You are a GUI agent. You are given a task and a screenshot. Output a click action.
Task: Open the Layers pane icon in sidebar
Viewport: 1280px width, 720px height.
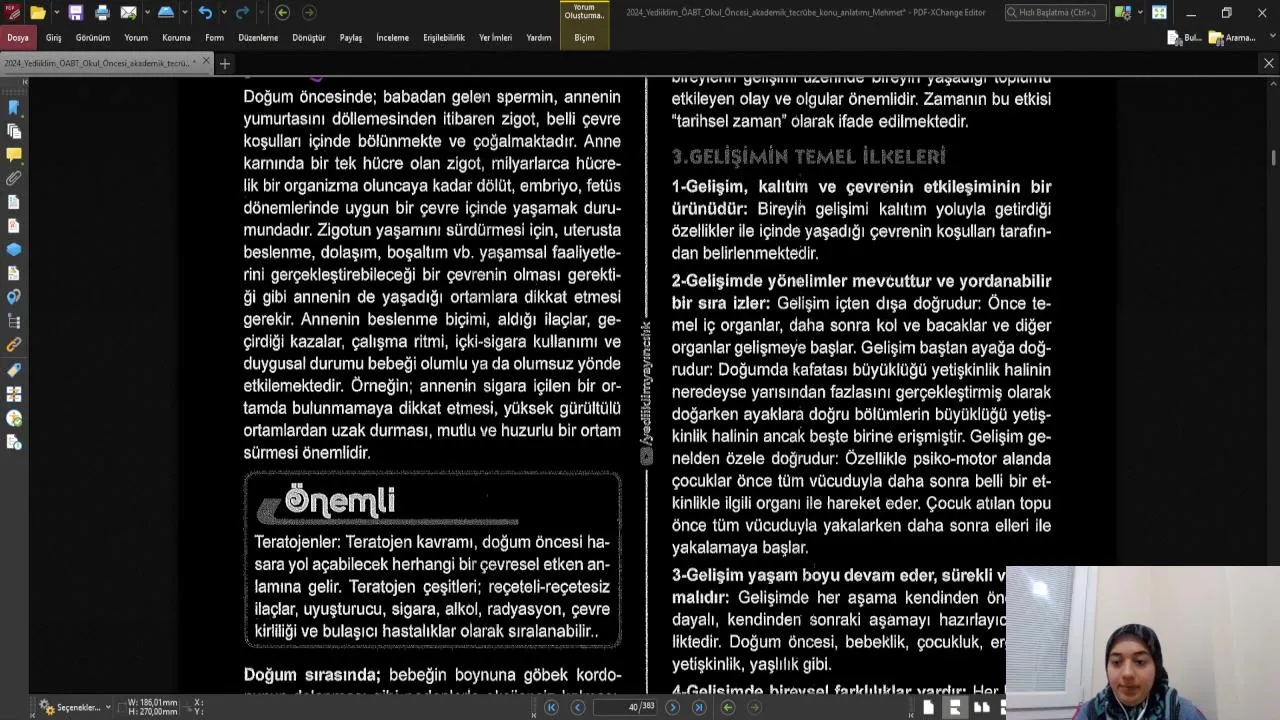14,250
